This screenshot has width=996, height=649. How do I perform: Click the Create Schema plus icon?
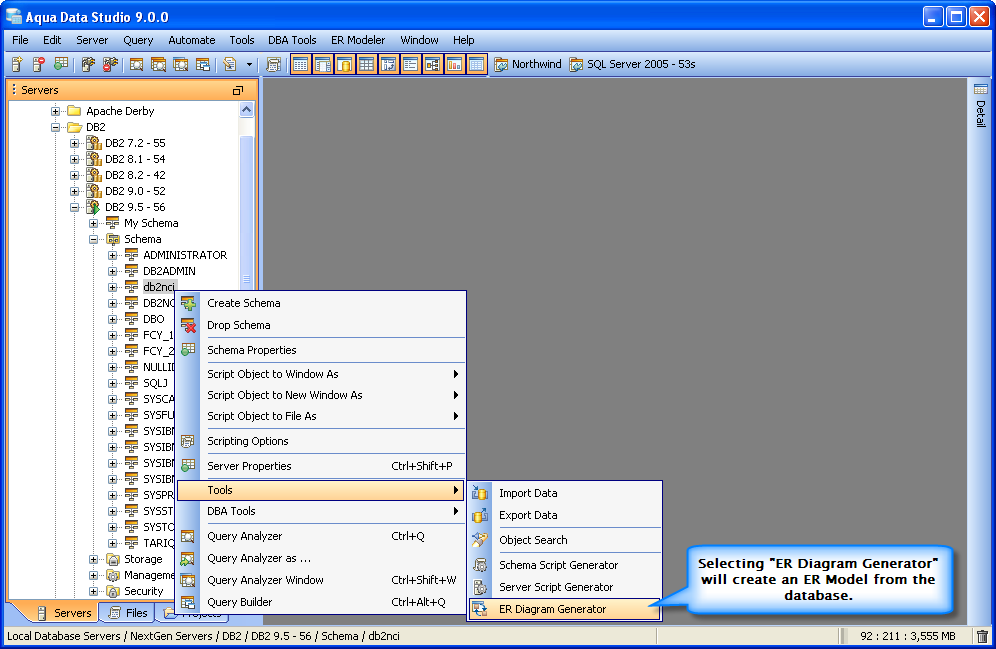pos(188,303)
